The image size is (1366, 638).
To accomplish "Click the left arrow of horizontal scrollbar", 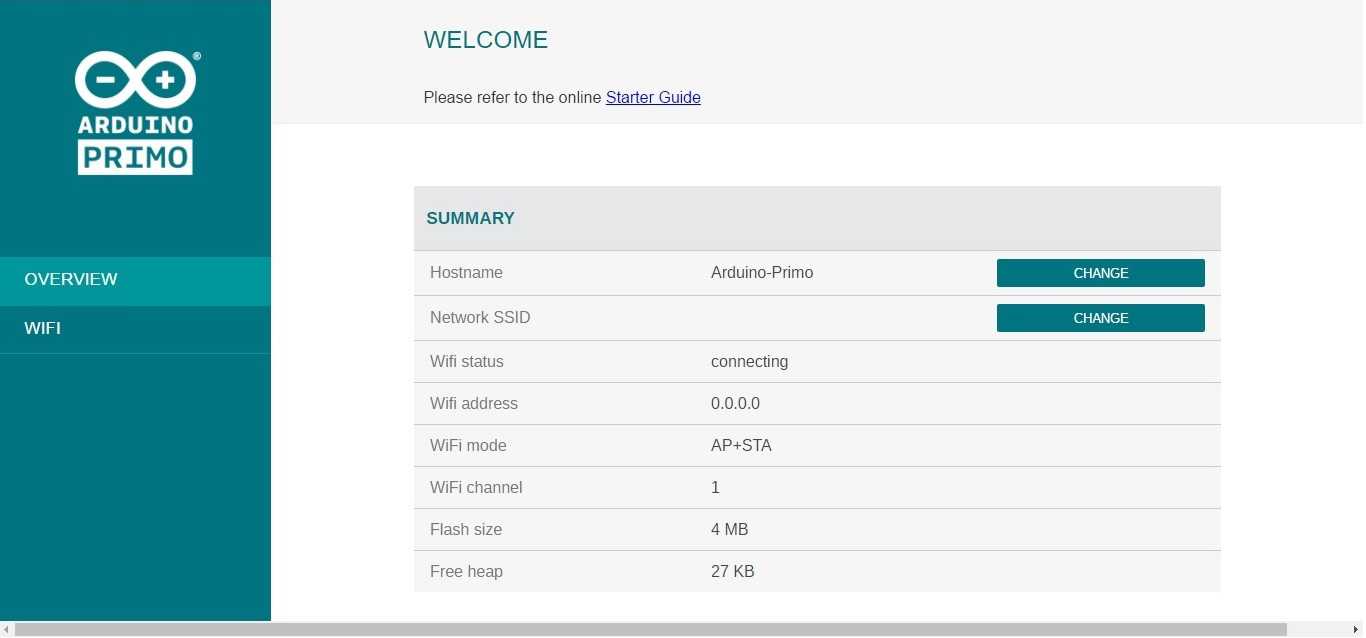I will [x=6, y=630].
